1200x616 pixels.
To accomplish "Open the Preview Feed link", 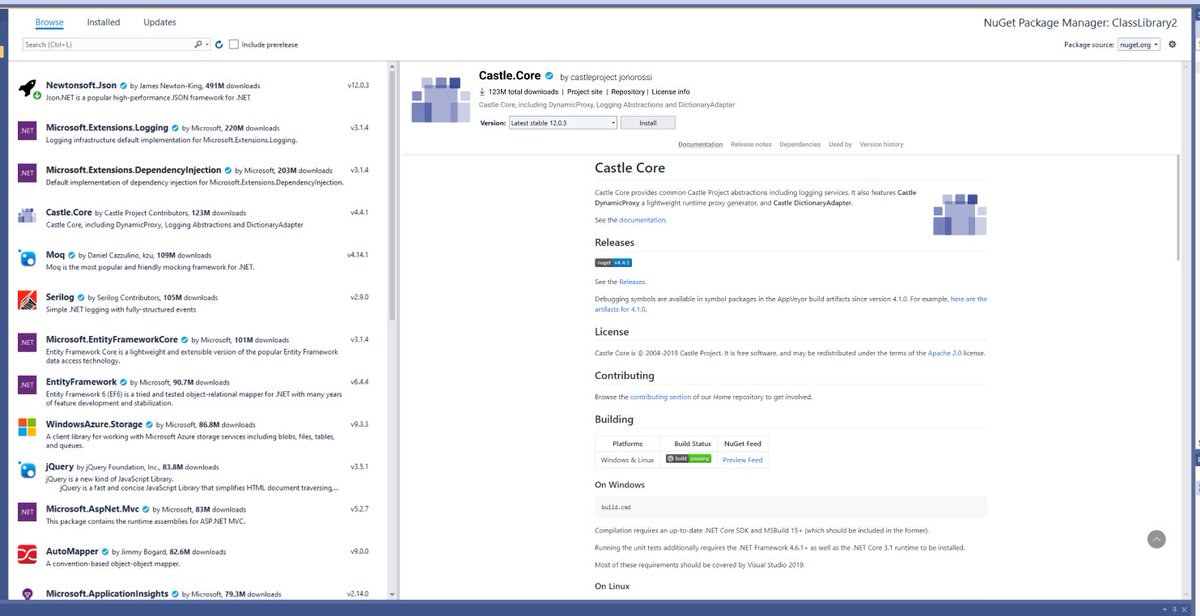I will tap(742, 460).
